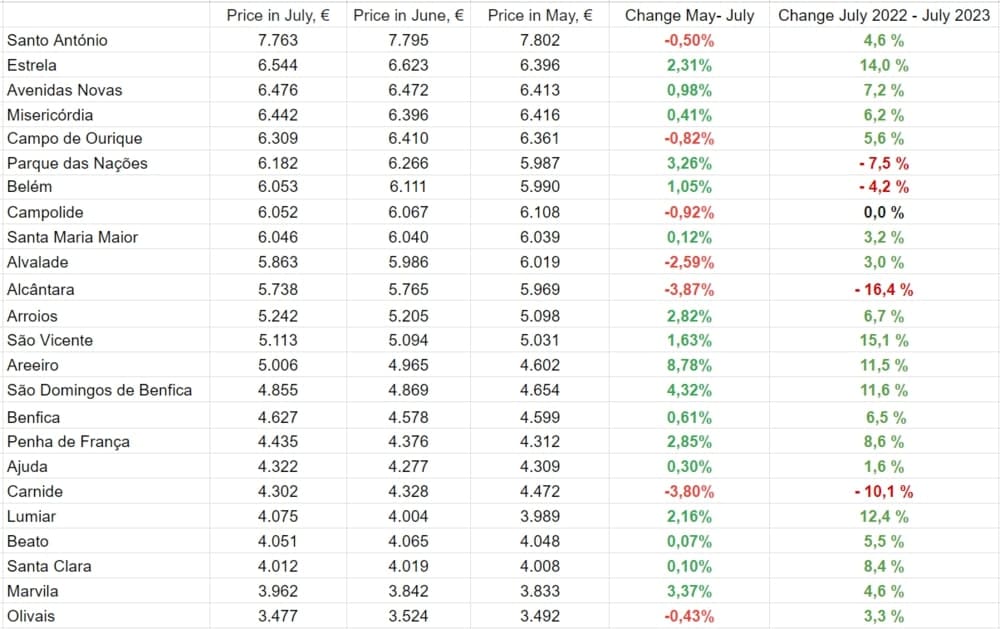Select the Campolide 0,0 % cell
The image size is (1000, 629).
tap(884, 212)
